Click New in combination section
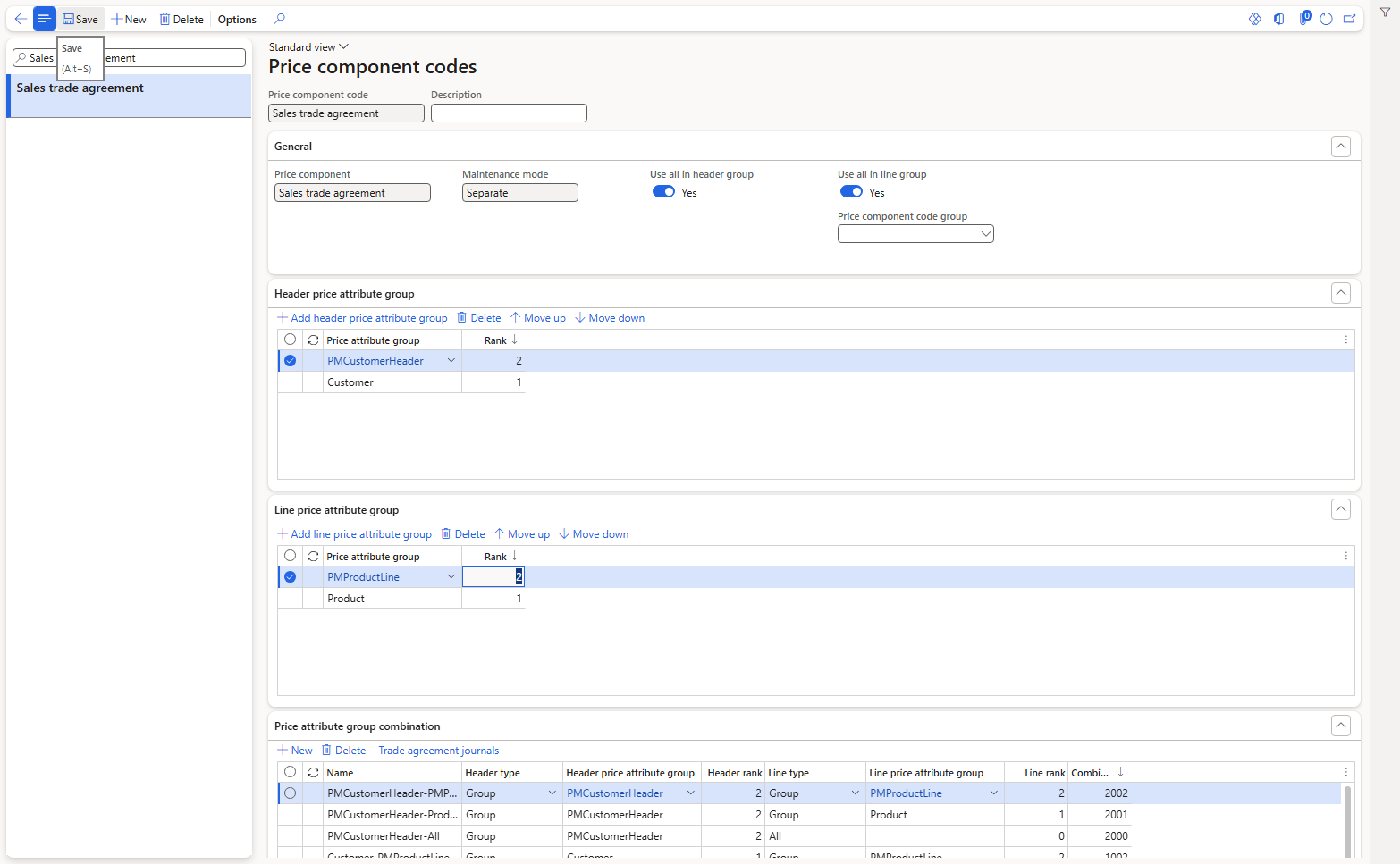Viewport: 1400px width, 864px height. 295,751
